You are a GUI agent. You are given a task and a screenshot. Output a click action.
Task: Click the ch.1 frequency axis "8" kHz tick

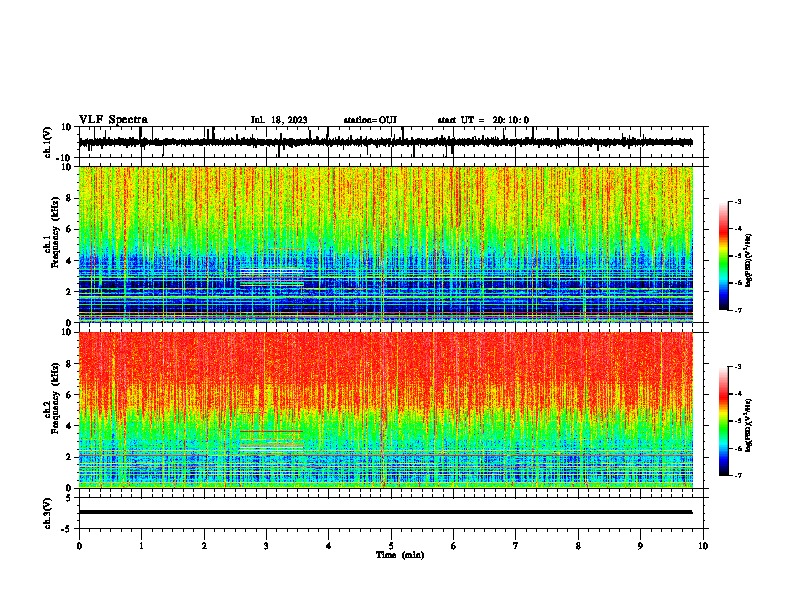point(69,198)
